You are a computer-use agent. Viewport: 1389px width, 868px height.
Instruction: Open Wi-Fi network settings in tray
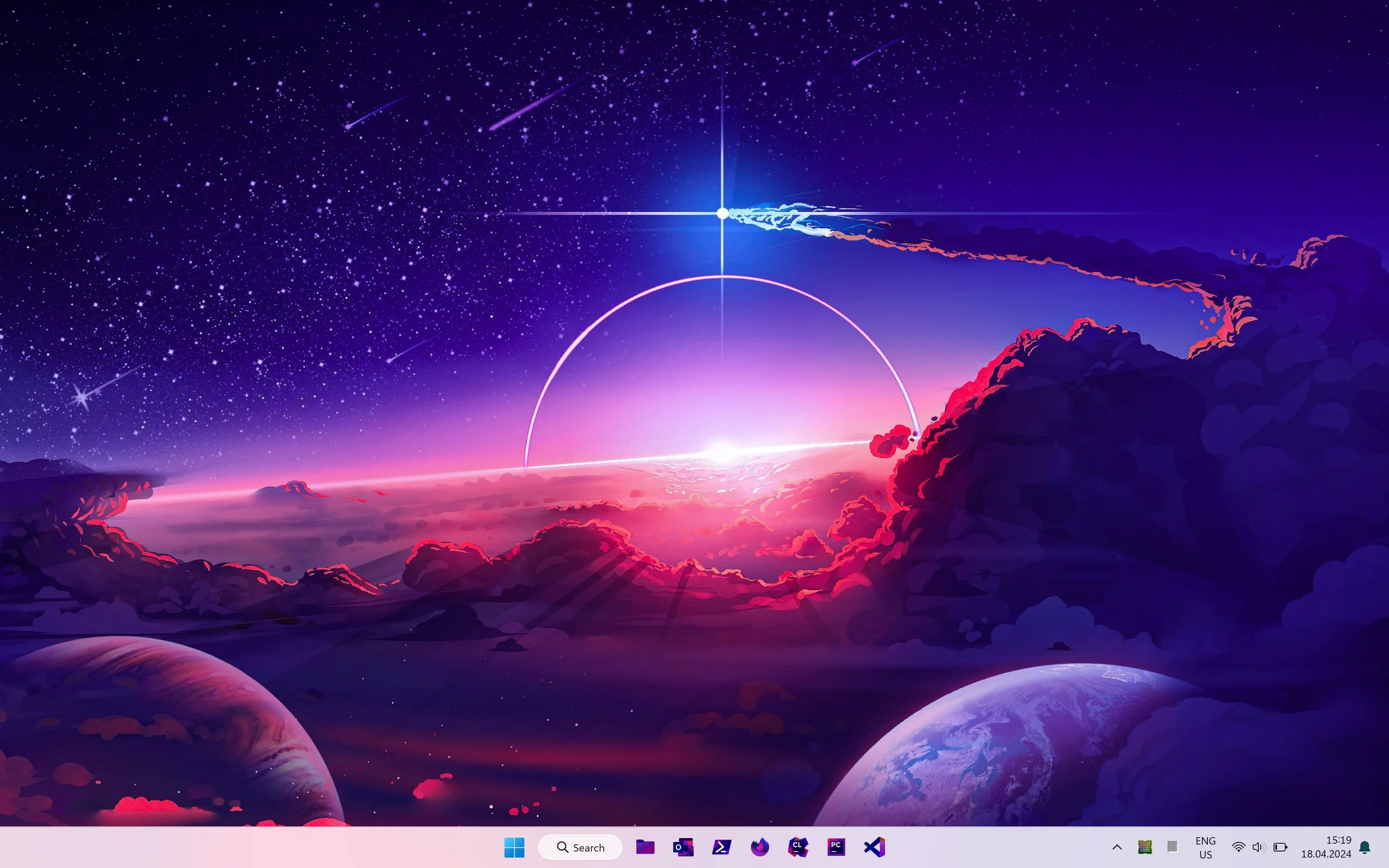[x=1239, y=847]
